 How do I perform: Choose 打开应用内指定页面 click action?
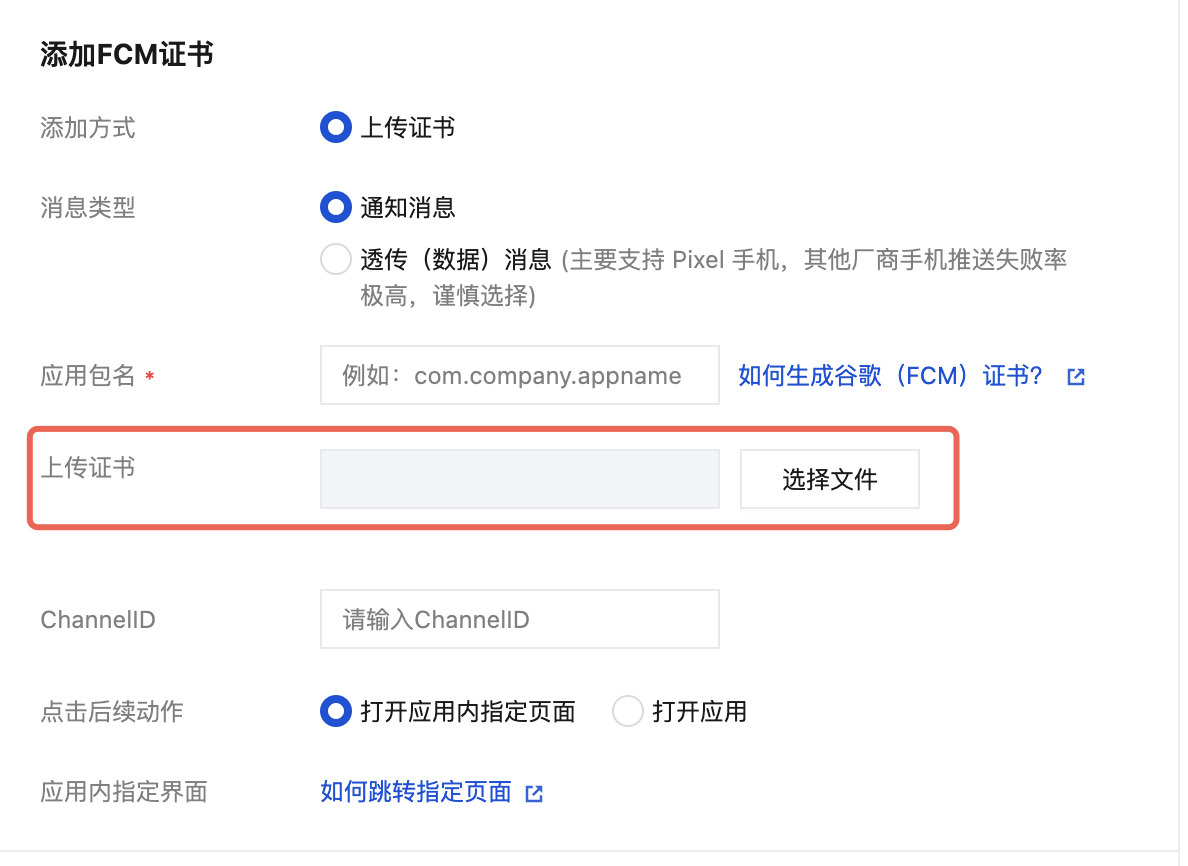click(x=336, y=711)
